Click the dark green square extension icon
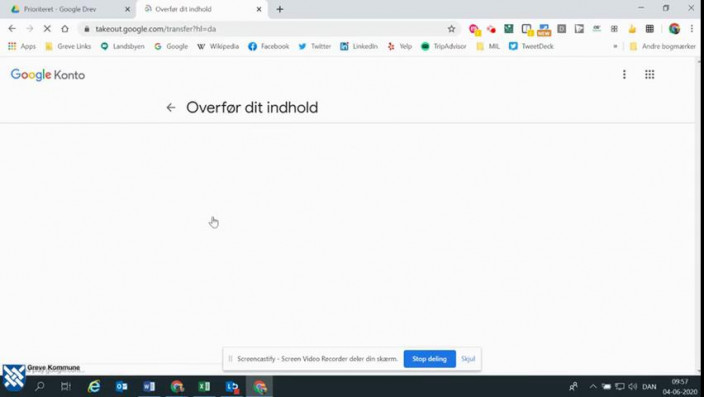 pos(508,29)
